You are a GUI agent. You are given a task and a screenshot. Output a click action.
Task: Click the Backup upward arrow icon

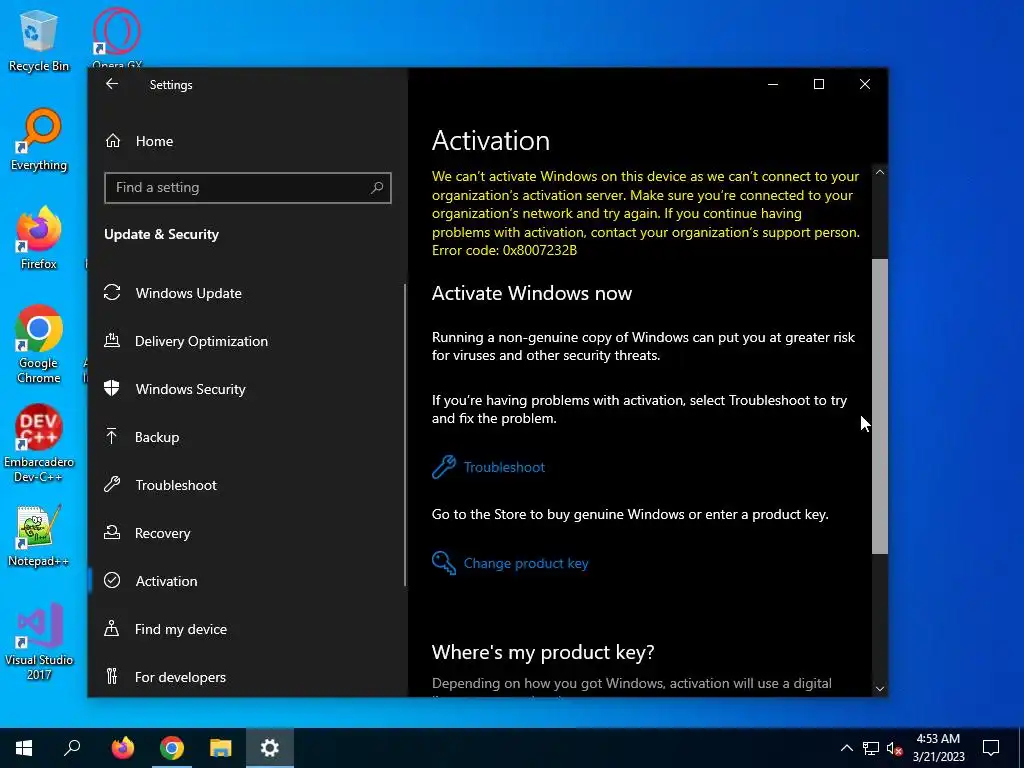coord(112,436)
